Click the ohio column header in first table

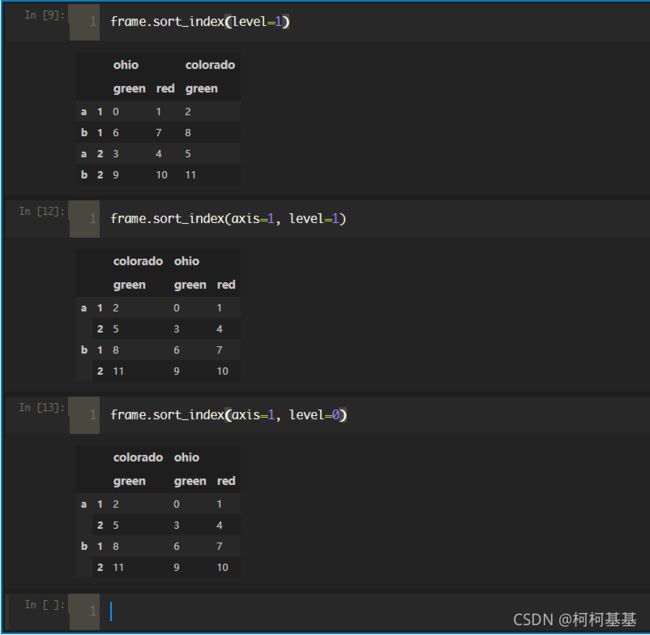tap(126, 65)
